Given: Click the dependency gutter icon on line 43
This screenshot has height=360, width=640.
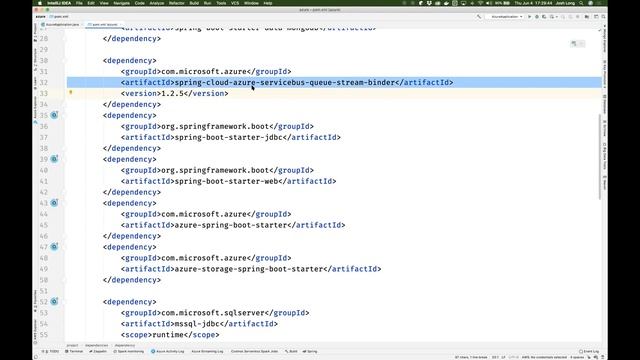Looking at the screenshot, I should coord(54,203).
